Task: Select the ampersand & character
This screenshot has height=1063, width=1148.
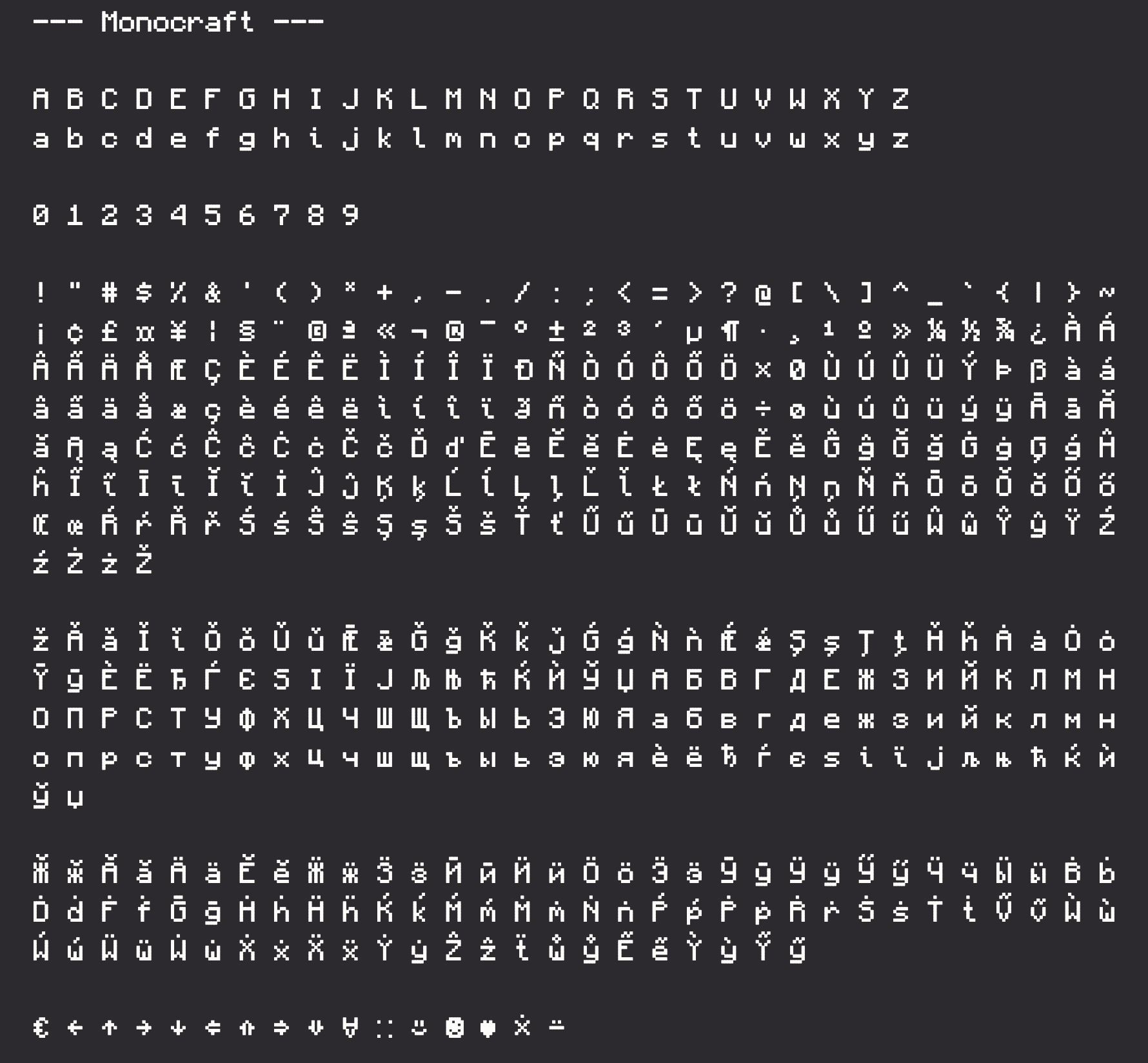Action: (x=213, y=293)
